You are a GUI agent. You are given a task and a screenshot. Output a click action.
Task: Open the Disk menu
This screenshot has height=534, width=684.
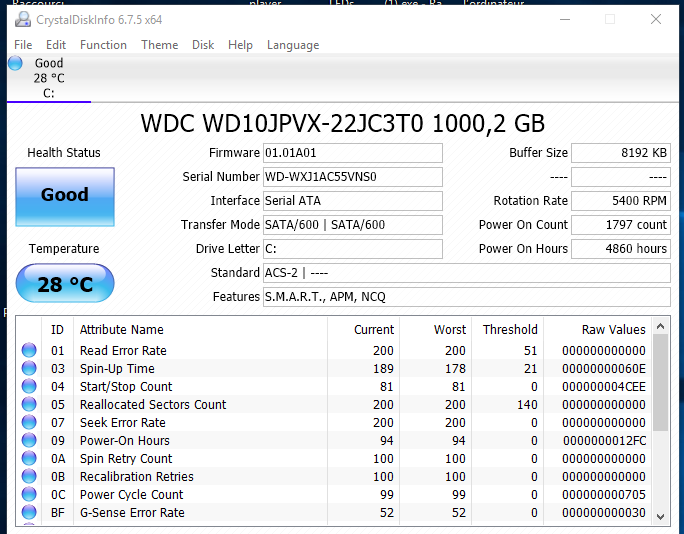[203, 45]
